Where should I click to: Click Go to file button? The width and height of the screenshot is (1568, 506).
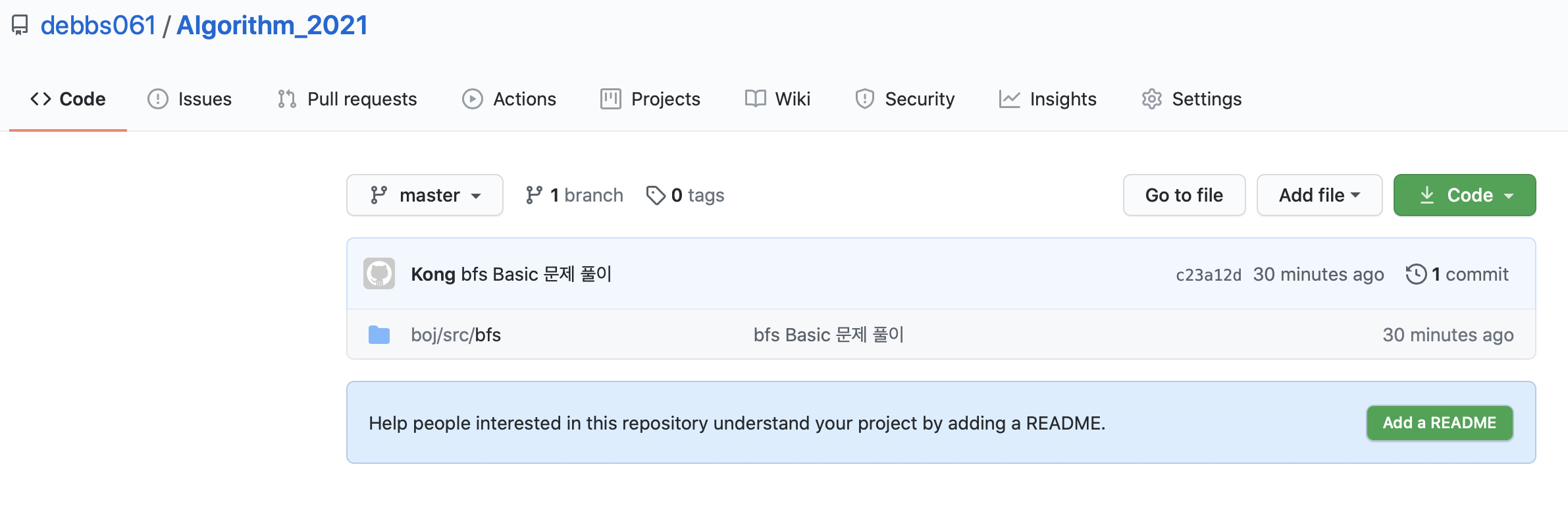click(1184, 195)
